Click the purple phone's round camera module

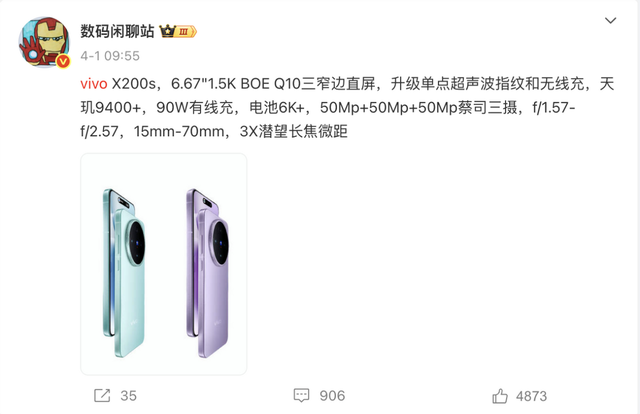[219, 243]
